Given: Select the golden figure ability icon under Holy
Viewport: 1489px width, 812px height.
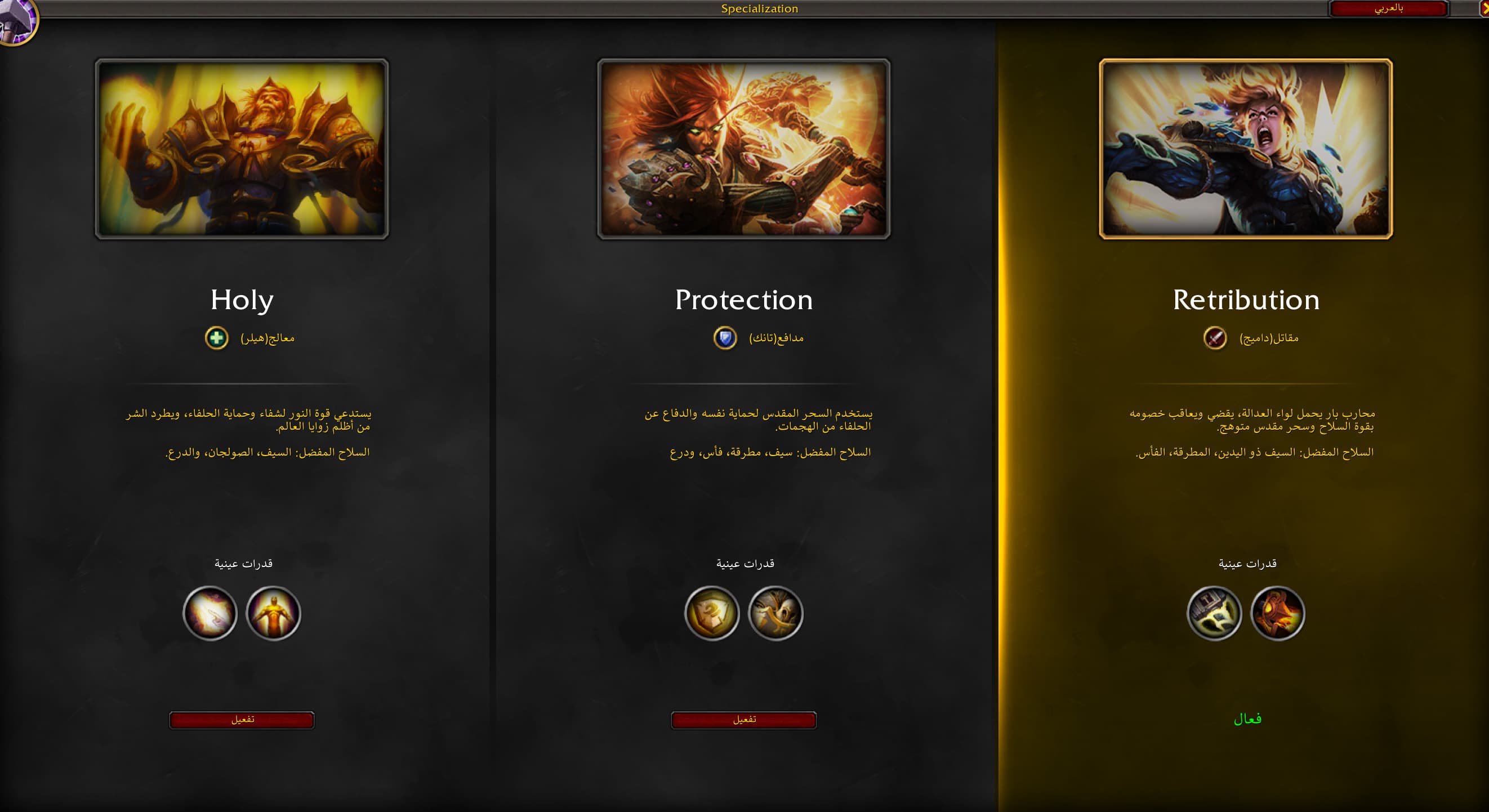Looking at the screenshot, I should 273,613.
